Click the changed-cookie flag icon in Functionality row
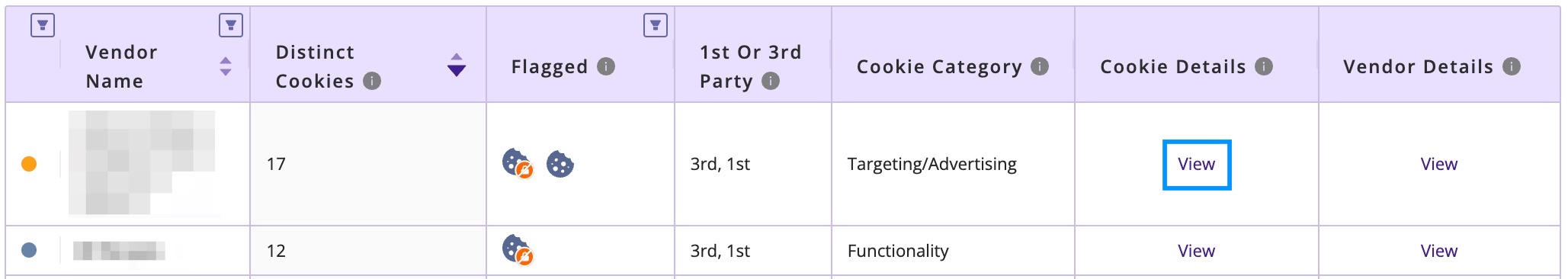The width and height of the screenshot is (1568, 279). 518,250
